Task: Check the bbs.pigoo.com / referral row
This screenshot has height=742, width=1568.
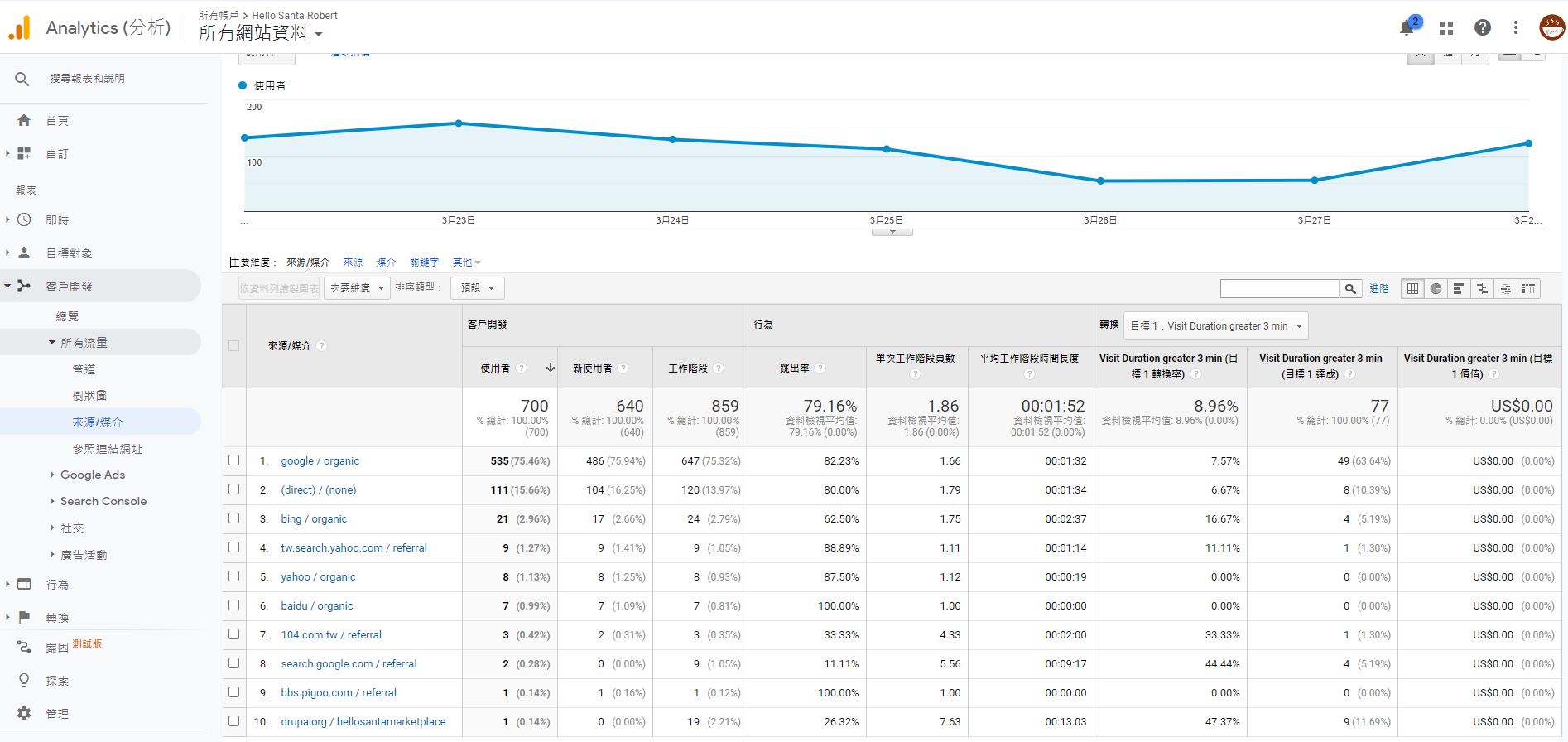Action: point(234,692)
